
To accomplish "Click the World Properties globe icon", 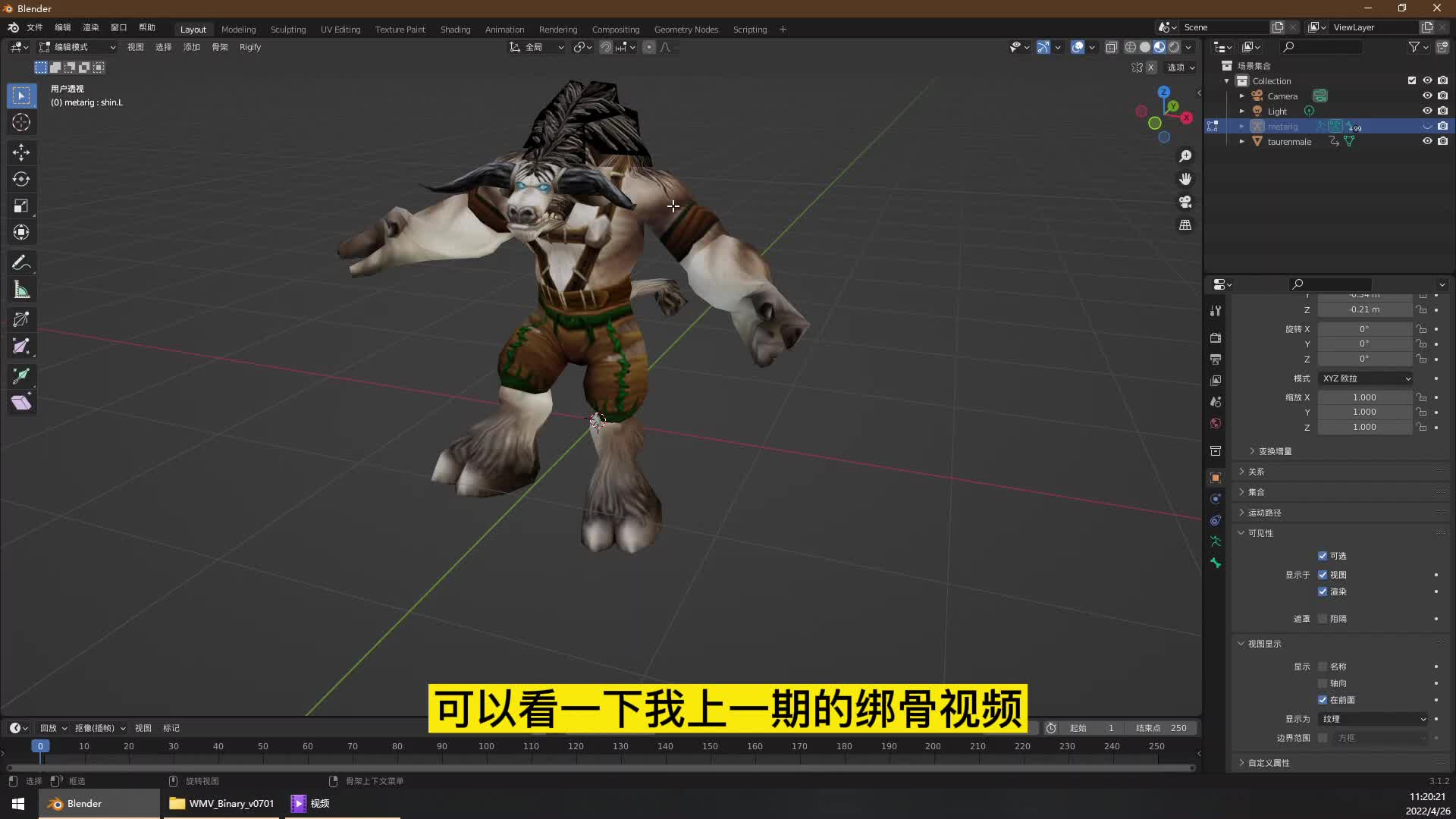I will pos(1216,422).
